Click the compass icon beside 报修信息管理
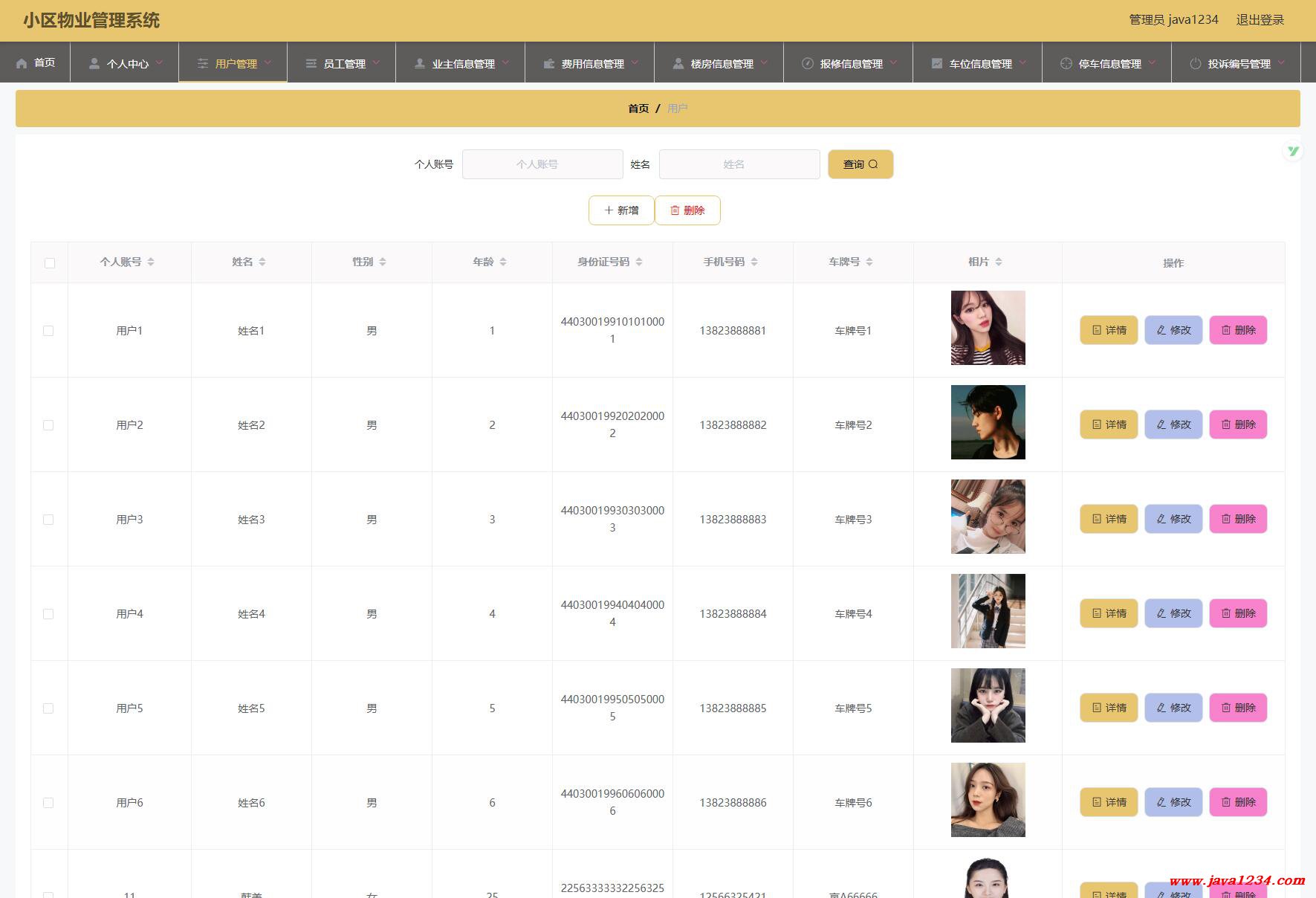Viewport: 1316px width, 898px height. click(x=808, y=63)
